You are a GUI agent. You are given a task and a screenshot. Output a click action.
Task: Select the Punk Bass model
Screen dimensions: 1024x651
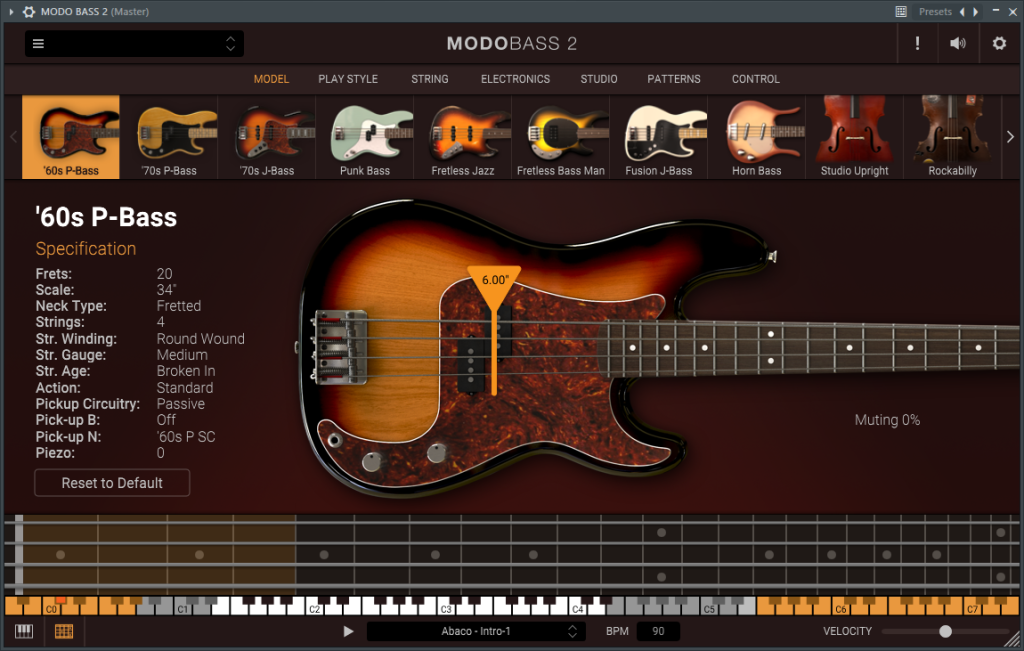[365, 137]
